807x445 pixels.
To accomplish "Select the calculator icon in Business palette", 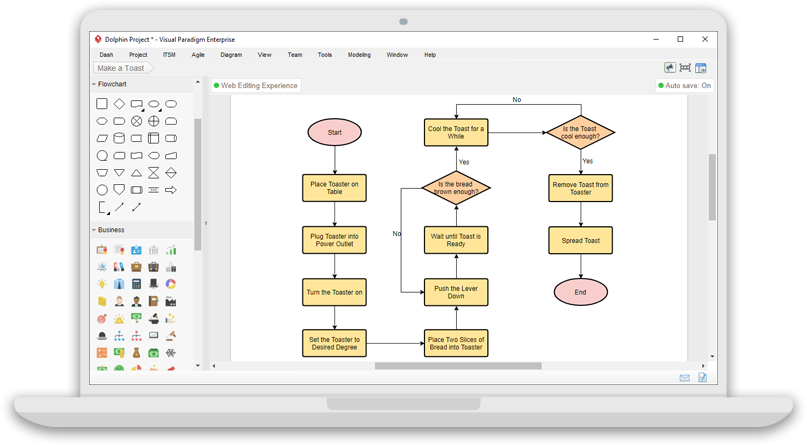I will pyautogui.click(x=136, y=284).
